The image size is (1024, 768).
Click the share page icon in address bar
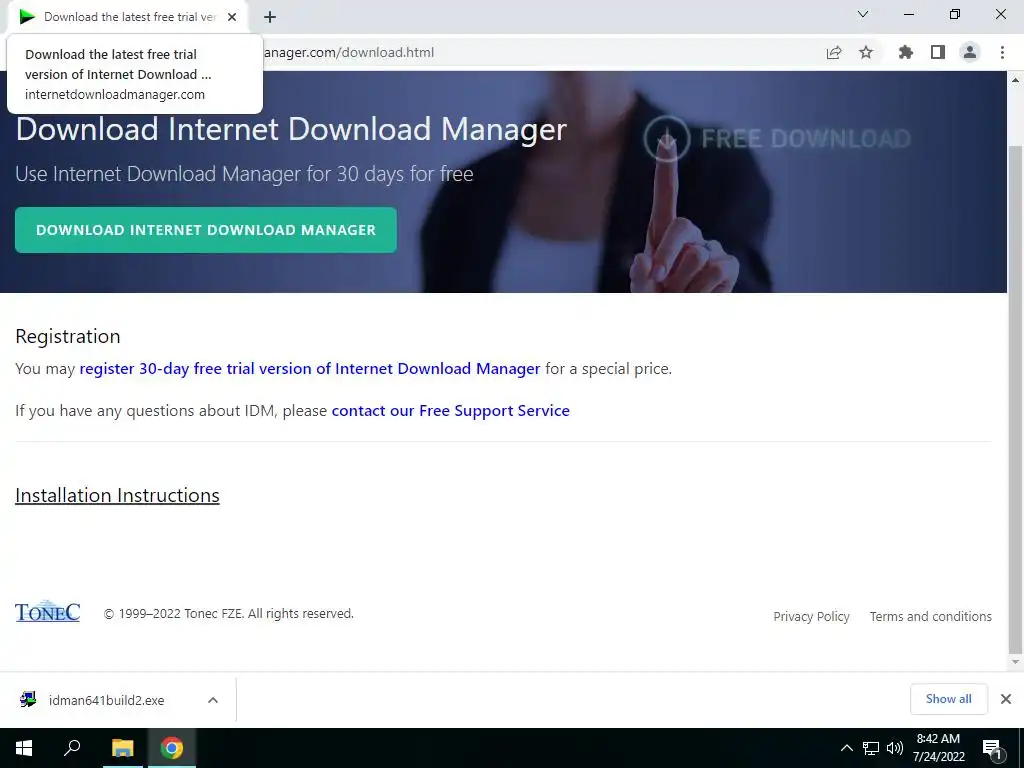[x=833, y=52]
